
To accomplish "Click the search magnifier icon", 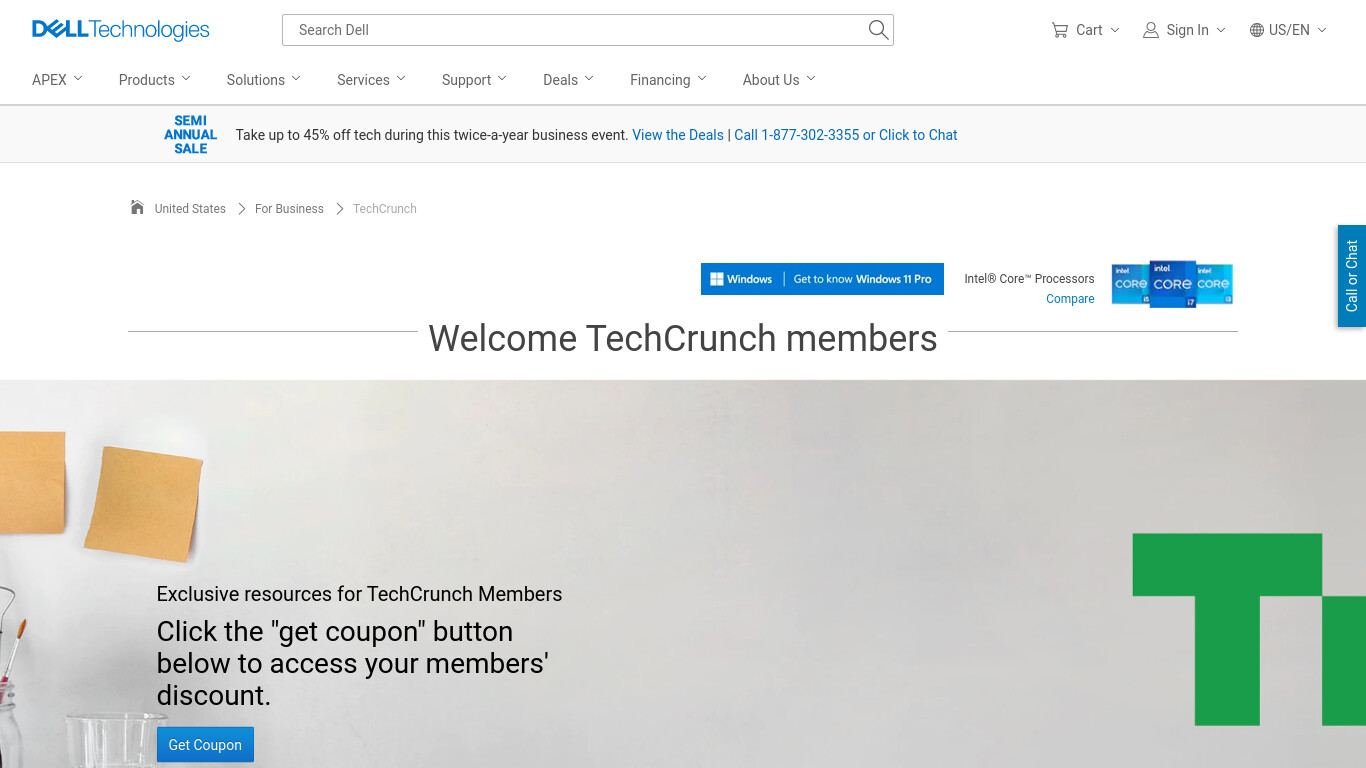I will tap(878, 30).
